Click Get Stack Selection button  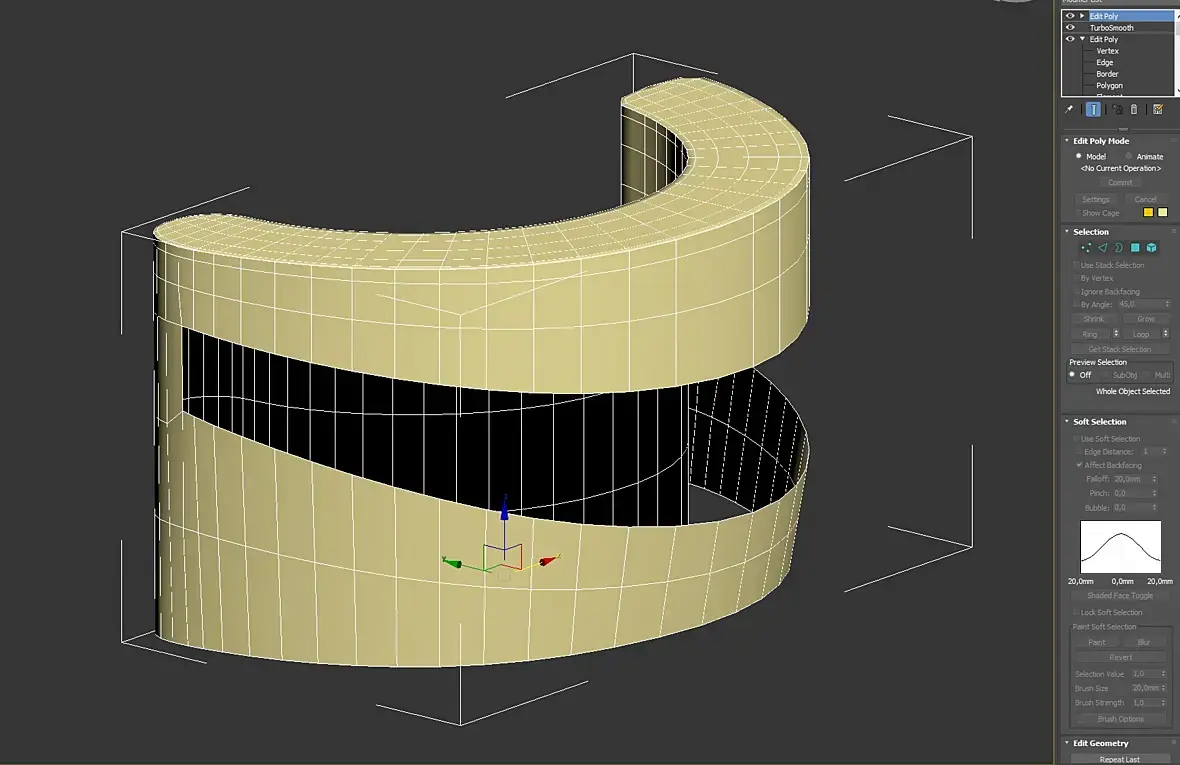coord(1120,349)
